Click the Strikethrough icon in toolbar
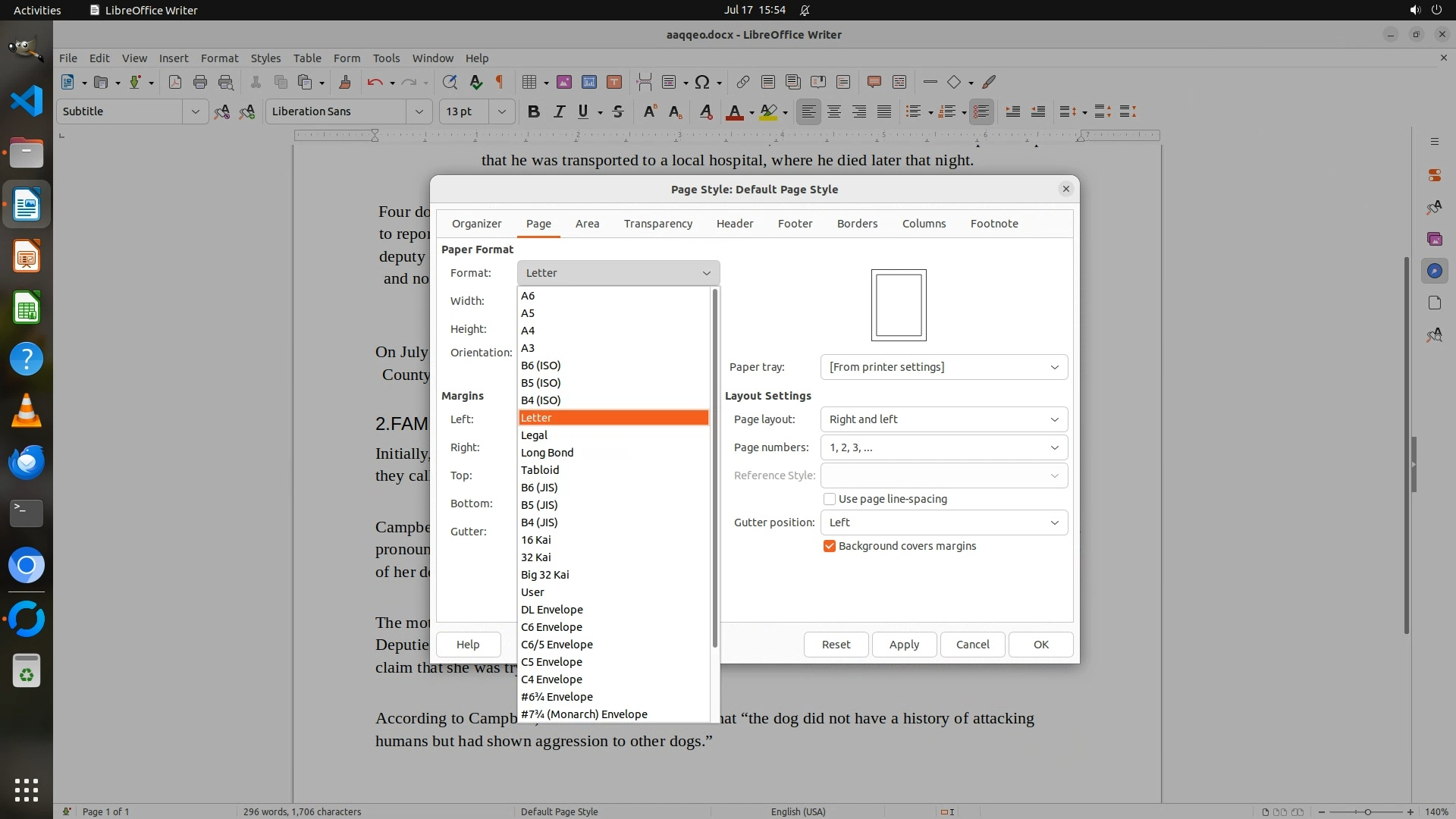Screen dimensions: 1456x819 tap(618, 111)
